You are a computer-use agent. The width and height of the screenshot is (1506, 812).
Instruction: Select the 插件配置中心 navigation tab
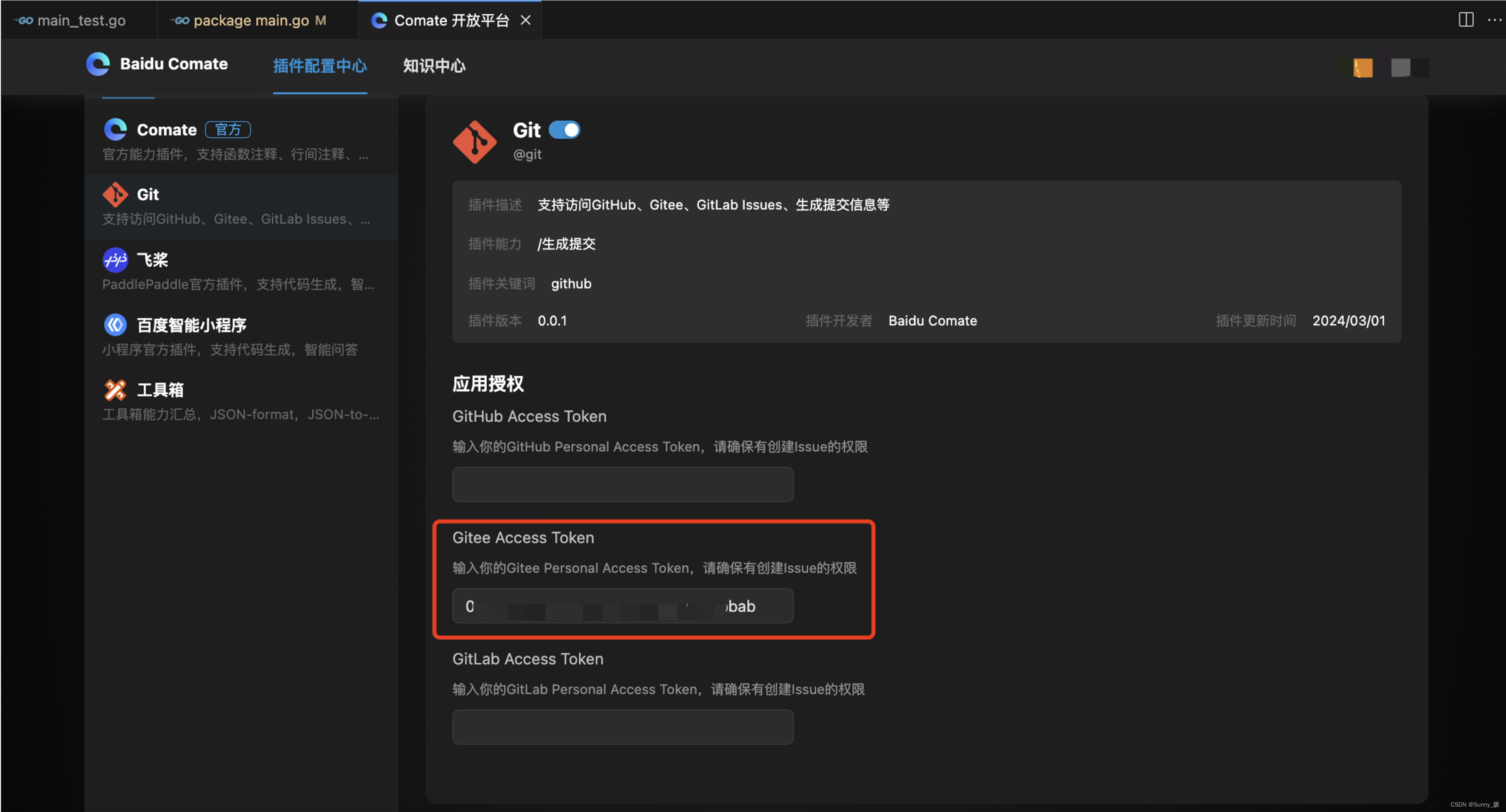(320, 66)
